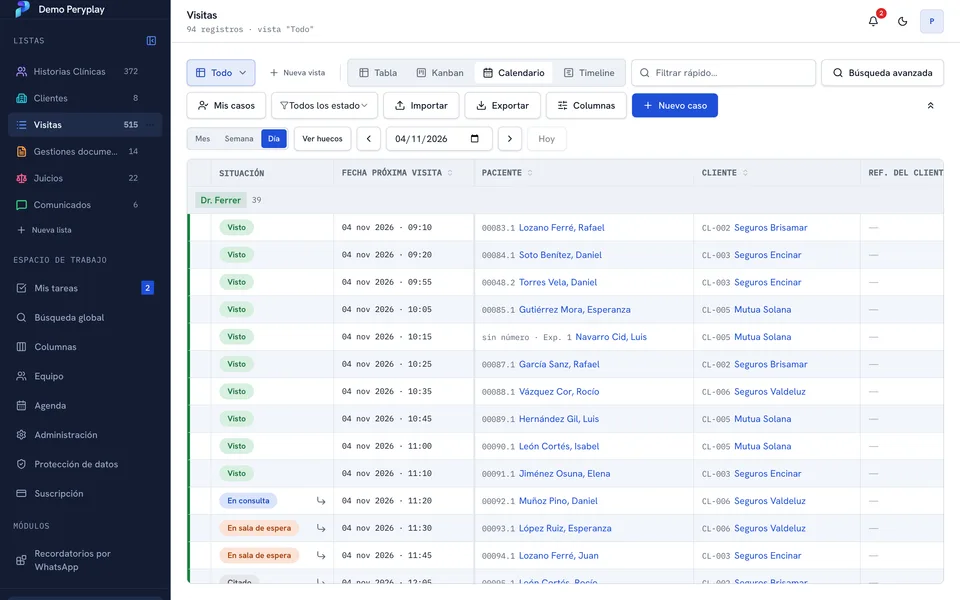The height and width of the screenshot is (600, 960).
Task: Sort by Fecha próxima visita column
Action: 397,173
